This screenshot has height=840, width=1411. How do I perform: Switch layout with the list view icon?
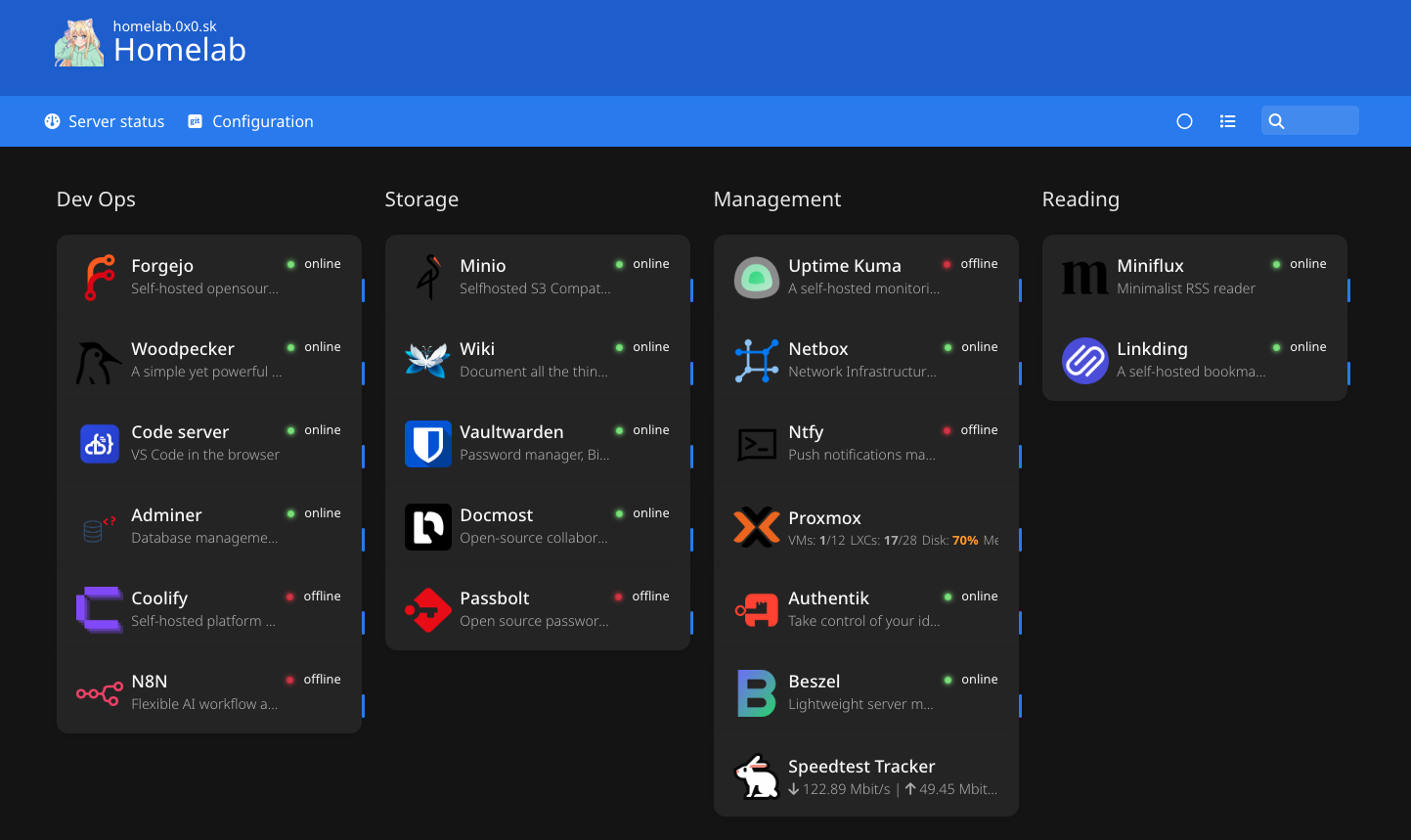[x=1228, y=121]
